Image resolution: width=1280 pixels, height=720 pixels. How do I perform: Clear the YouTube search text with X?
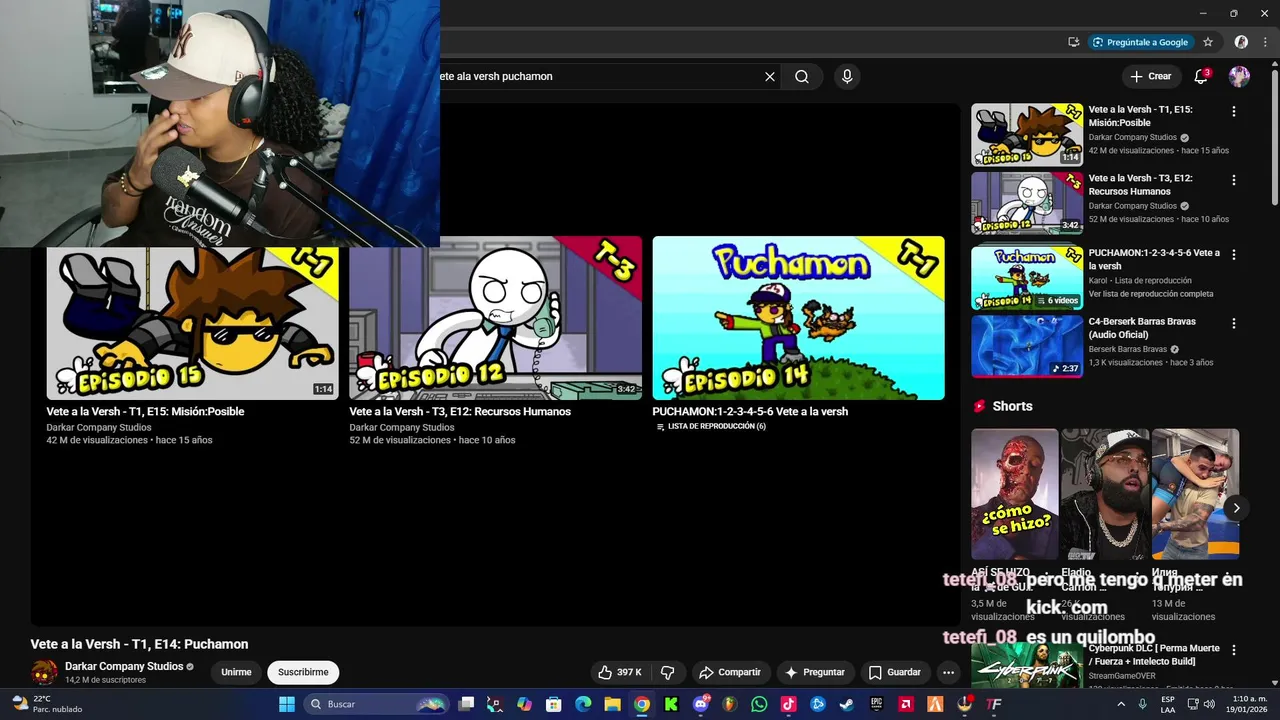pos(770,76)
